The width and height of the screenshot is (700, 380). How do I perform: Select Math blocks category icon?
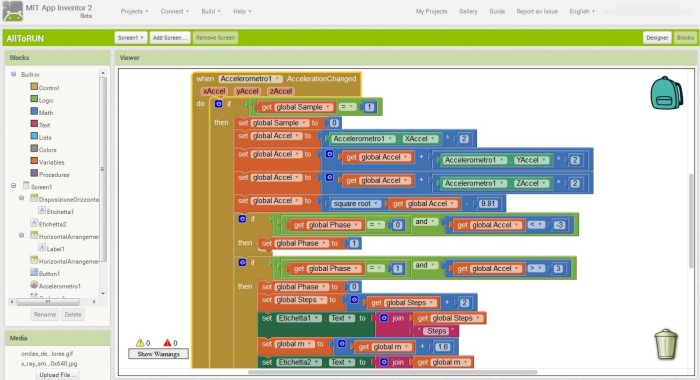pos(34,111)
